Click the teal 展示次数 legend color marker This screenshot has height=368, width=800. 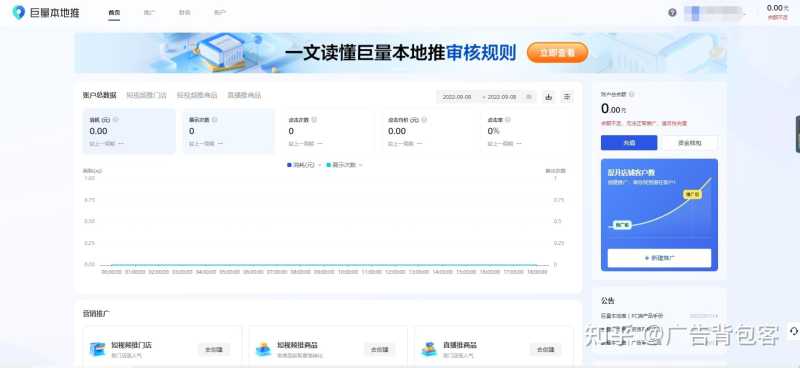click(329, 165)
